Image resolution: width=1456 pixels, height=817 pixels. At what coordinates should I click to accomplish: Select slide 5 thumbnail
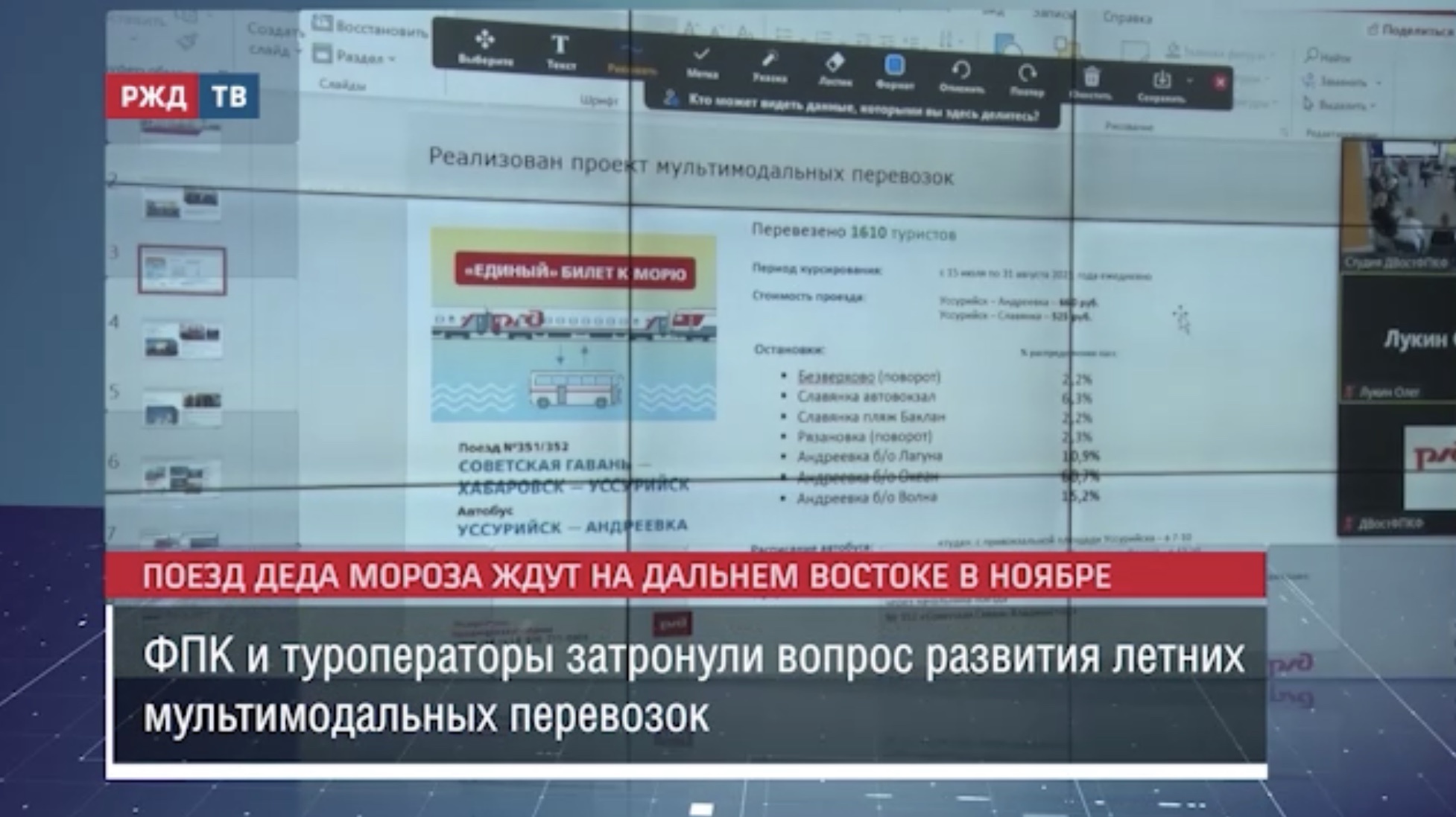pyautogui.click(x=183, y=410)
